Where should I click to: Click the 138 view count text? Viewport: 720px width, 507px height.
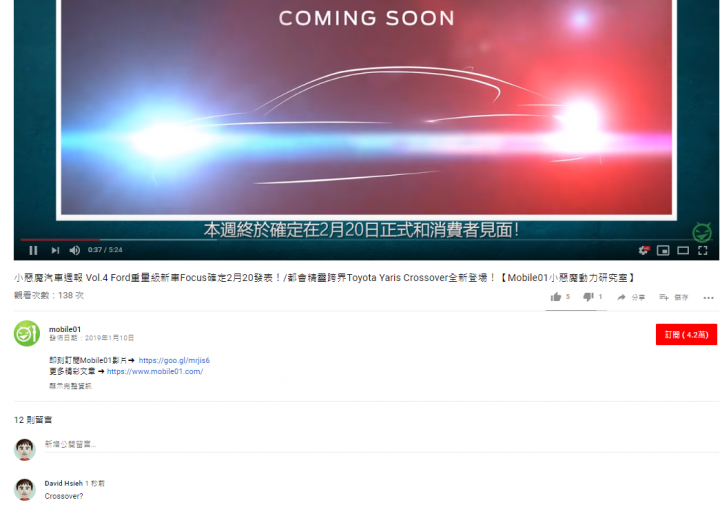(49, 295)
